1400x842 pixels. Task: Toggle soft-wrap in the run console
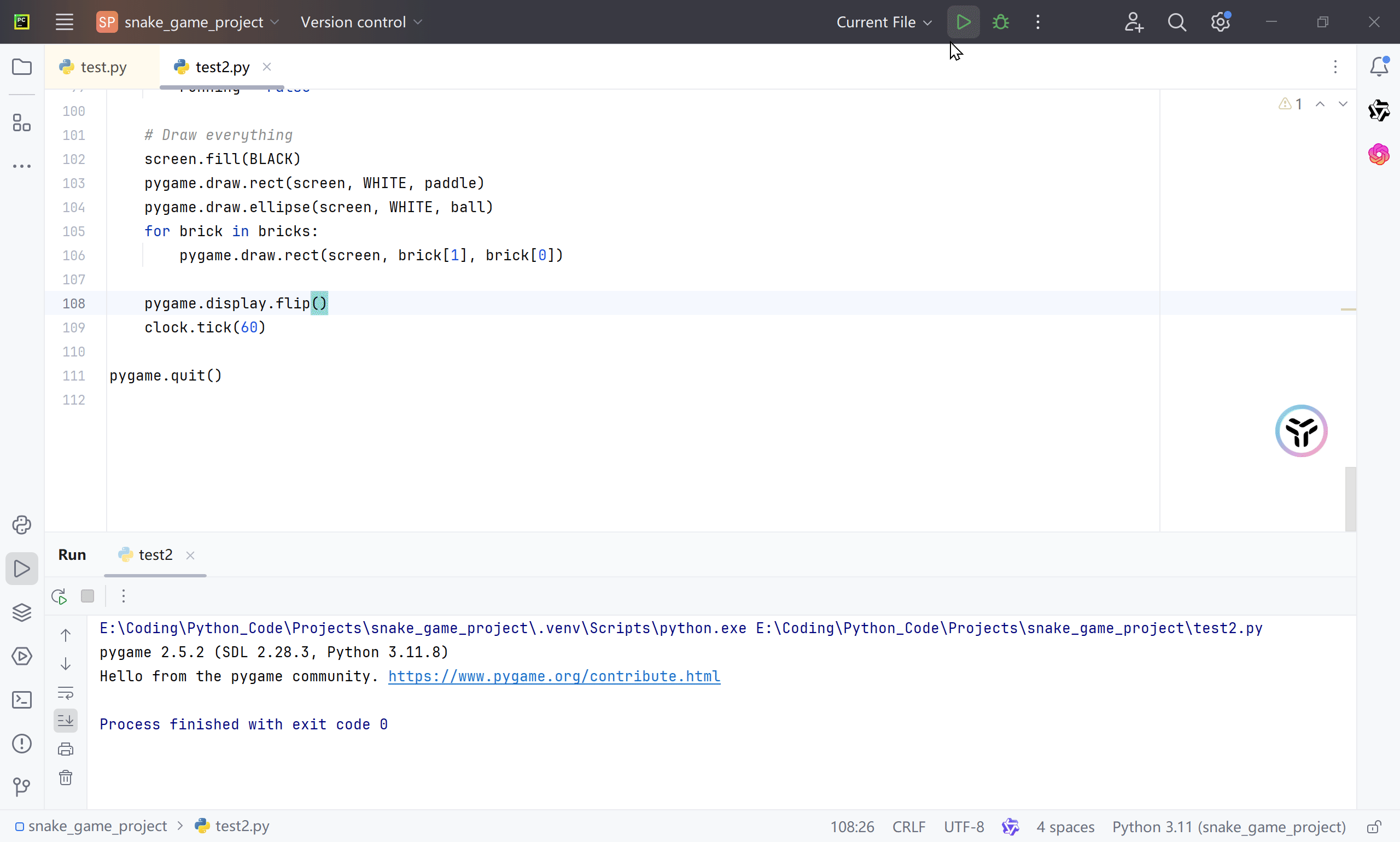coord(66,693)
